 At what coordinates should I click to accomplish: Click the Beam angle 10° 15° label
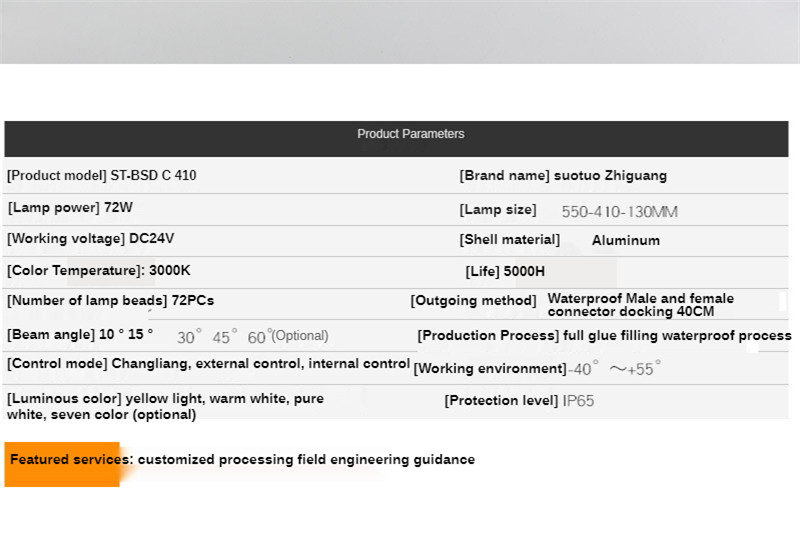80,335
